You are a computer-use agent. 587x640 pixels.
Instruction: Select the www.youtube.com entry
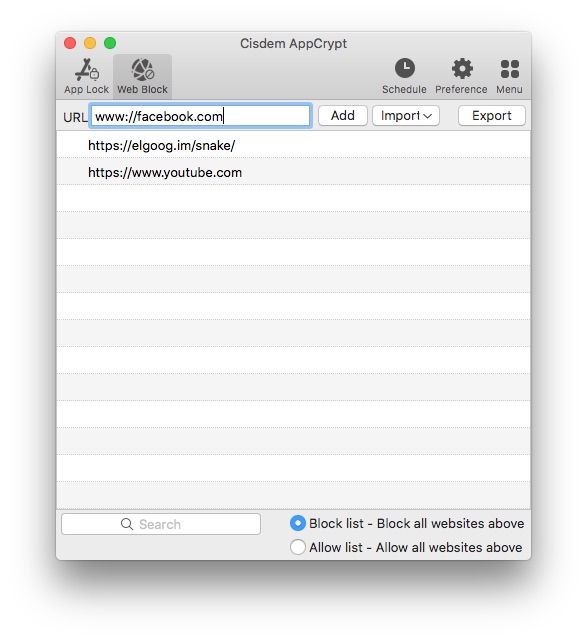coord(294,172)
